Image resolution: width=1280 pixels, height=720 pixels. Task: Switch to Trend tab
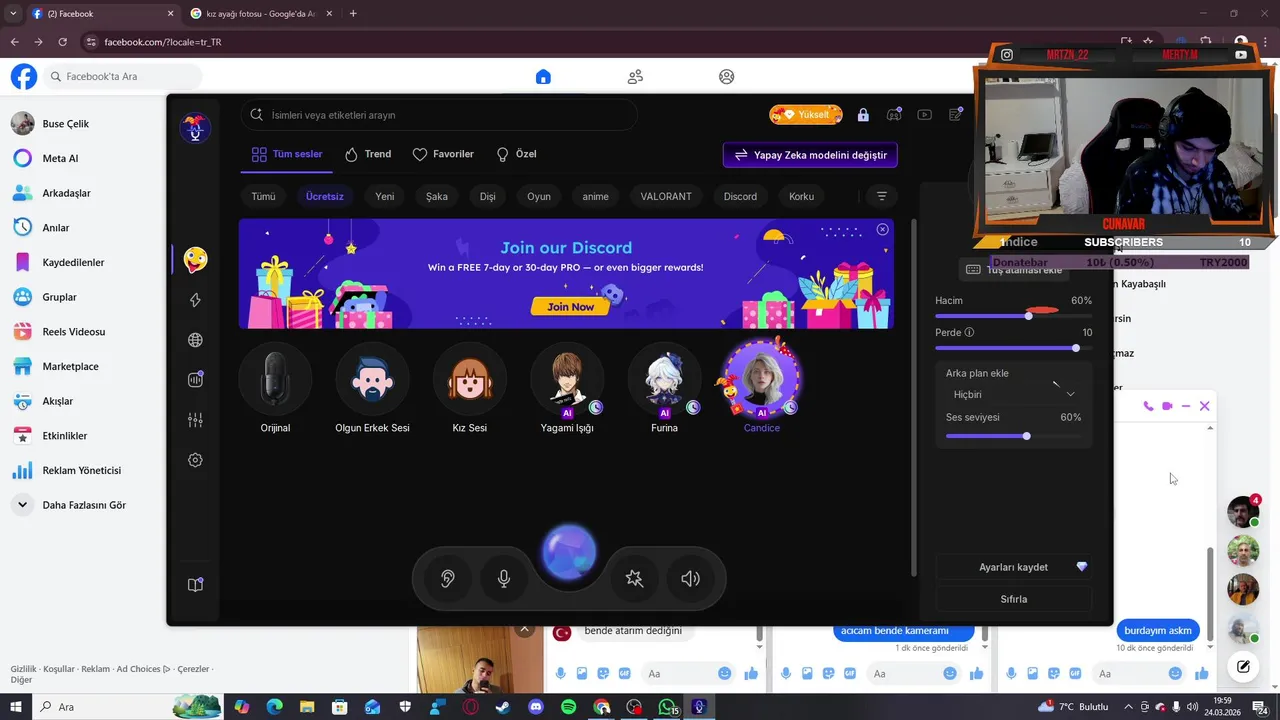pos(368,154)
